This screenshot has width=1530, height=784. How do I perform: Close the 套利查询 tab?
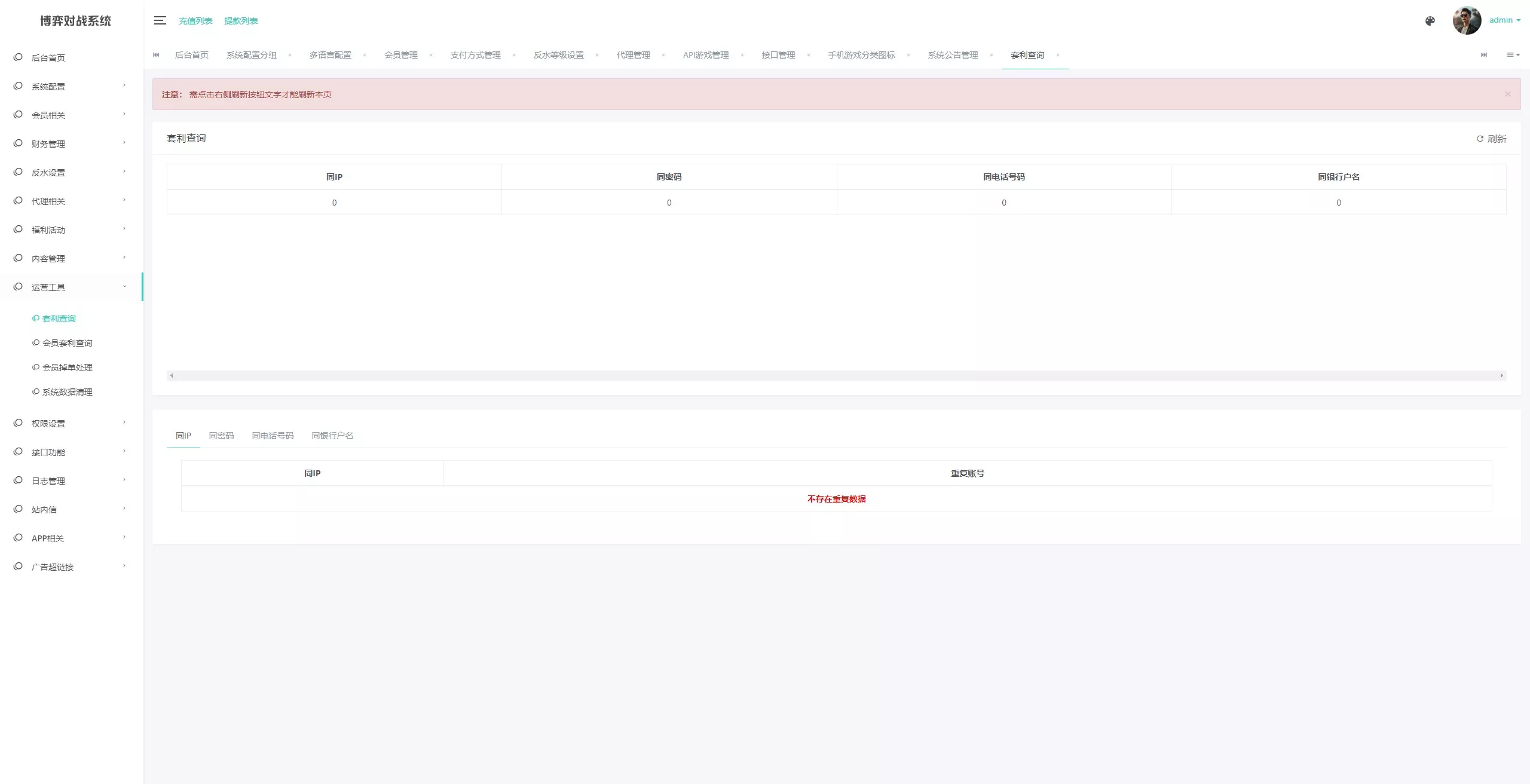(x=1057, y=55)
